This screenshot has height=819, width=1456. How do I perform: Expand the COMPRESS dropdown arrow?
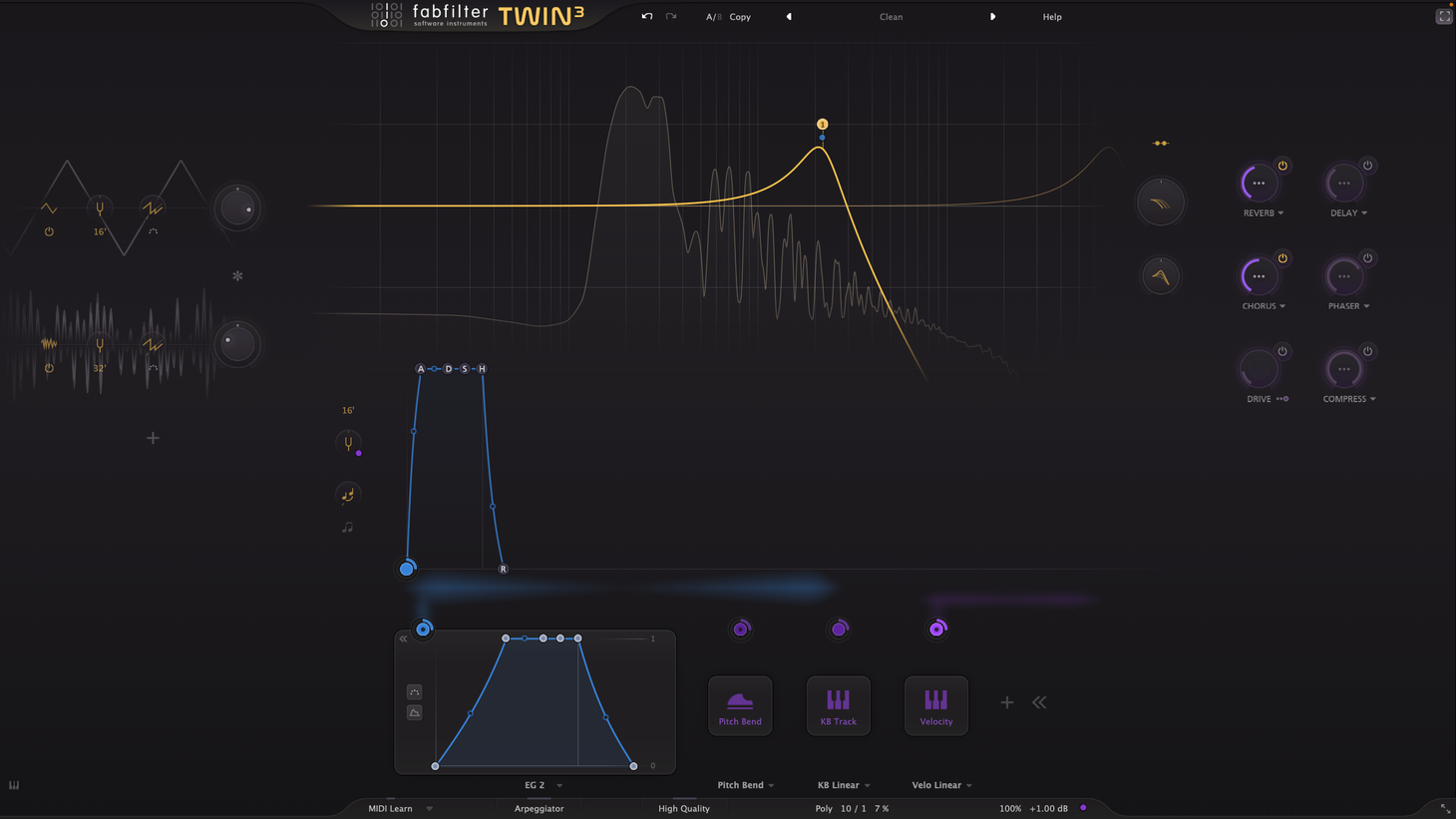click(x=1372, y=399)
